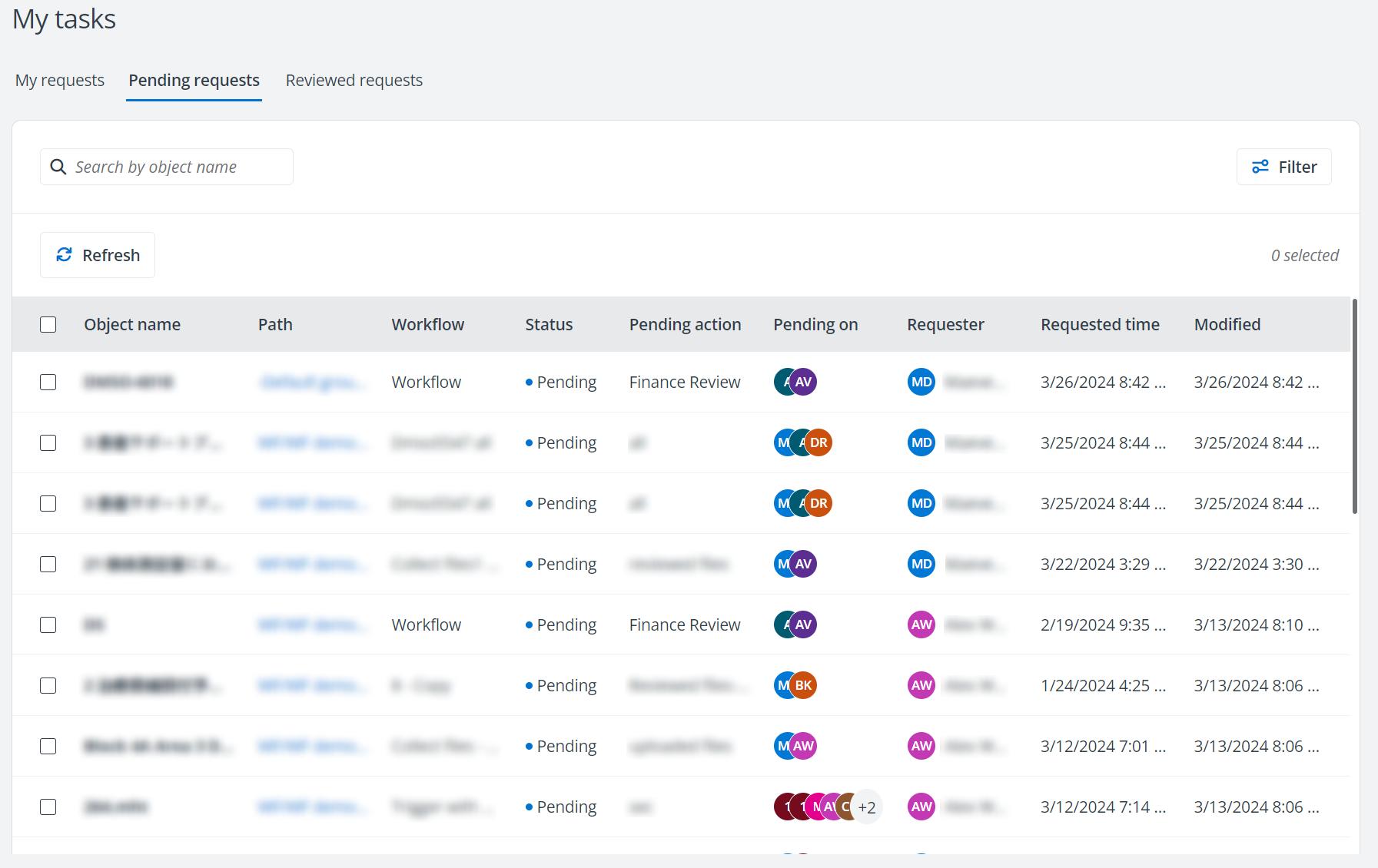Check the first row's selection checkbox
Viewport: 1378px width, 868px height.
tap(48, 381)
